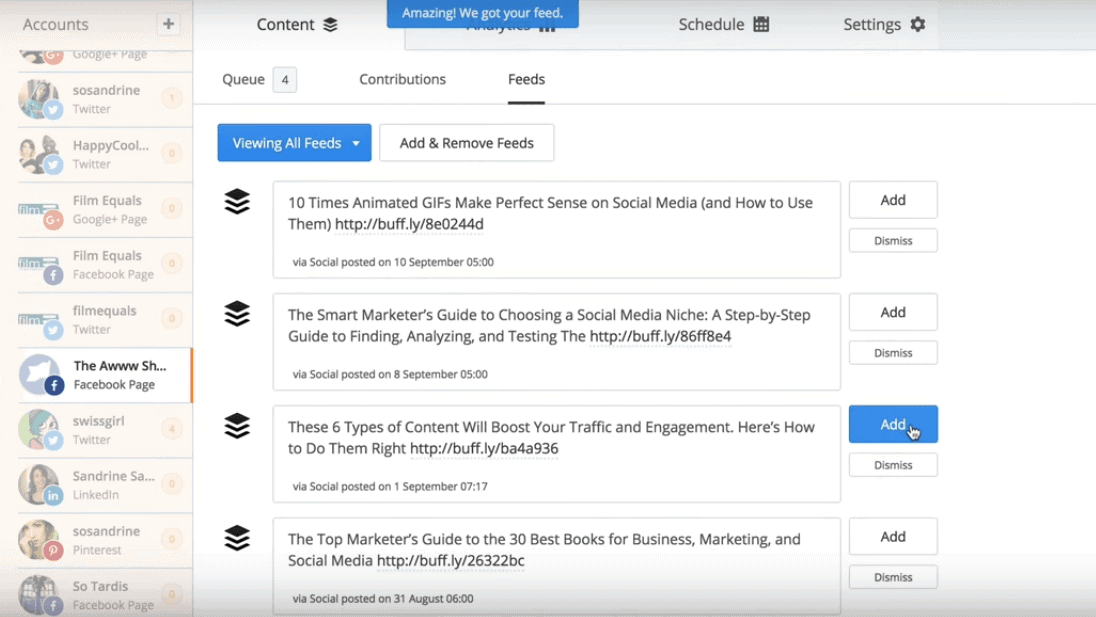Add the 30 Best Books post
The width and height of the screenshot is (1096, 617).
tap(893, 537)
